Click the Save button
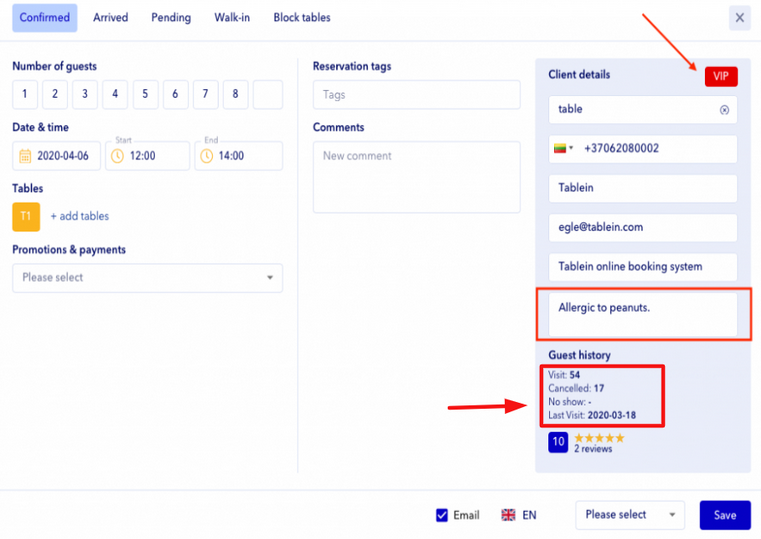This screenshot has height=539, width=761. pos(725,515)
